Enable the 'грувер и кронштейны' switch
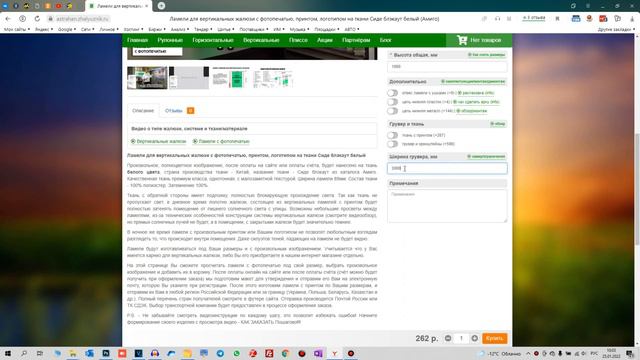Image resolution: width=640 pixels, height=360 pixels. click(x=392, y=144)
